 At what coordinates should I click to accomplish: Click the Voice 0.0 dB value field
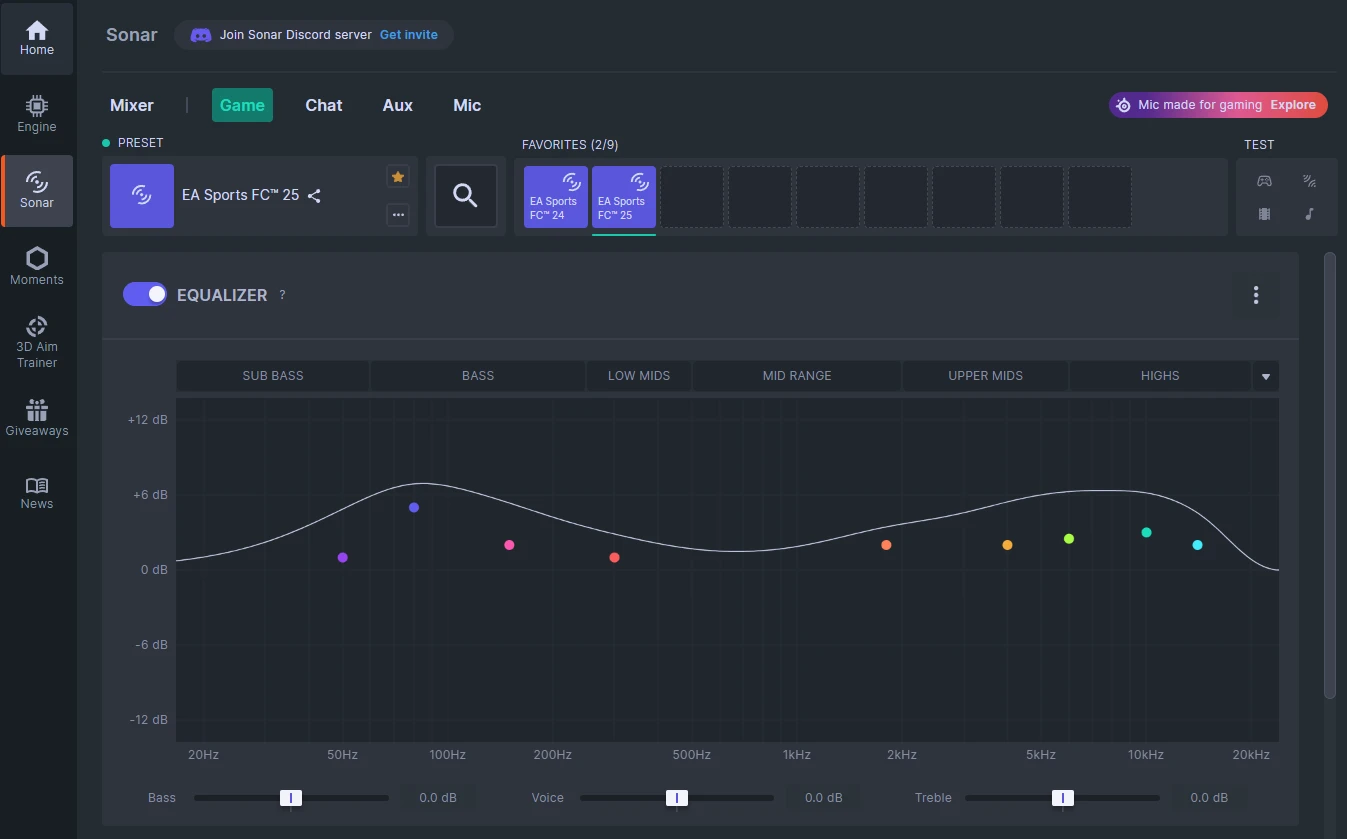click(824, 798)
